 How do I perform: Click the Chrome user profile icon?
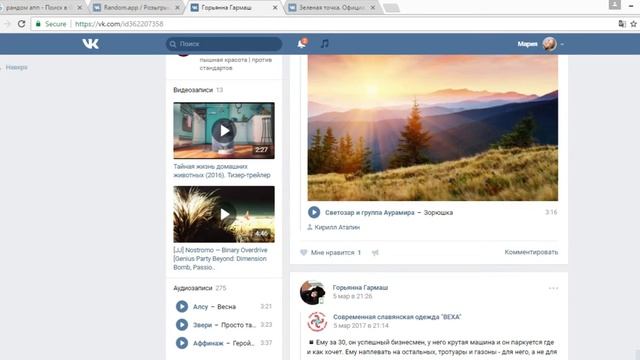click(615, 4)
